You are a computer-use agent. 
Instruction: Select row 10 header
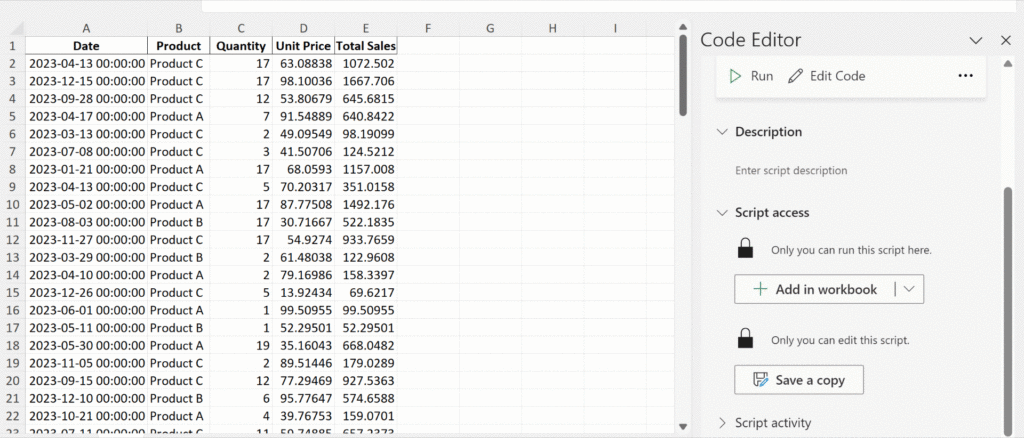(x=12, y=204)
